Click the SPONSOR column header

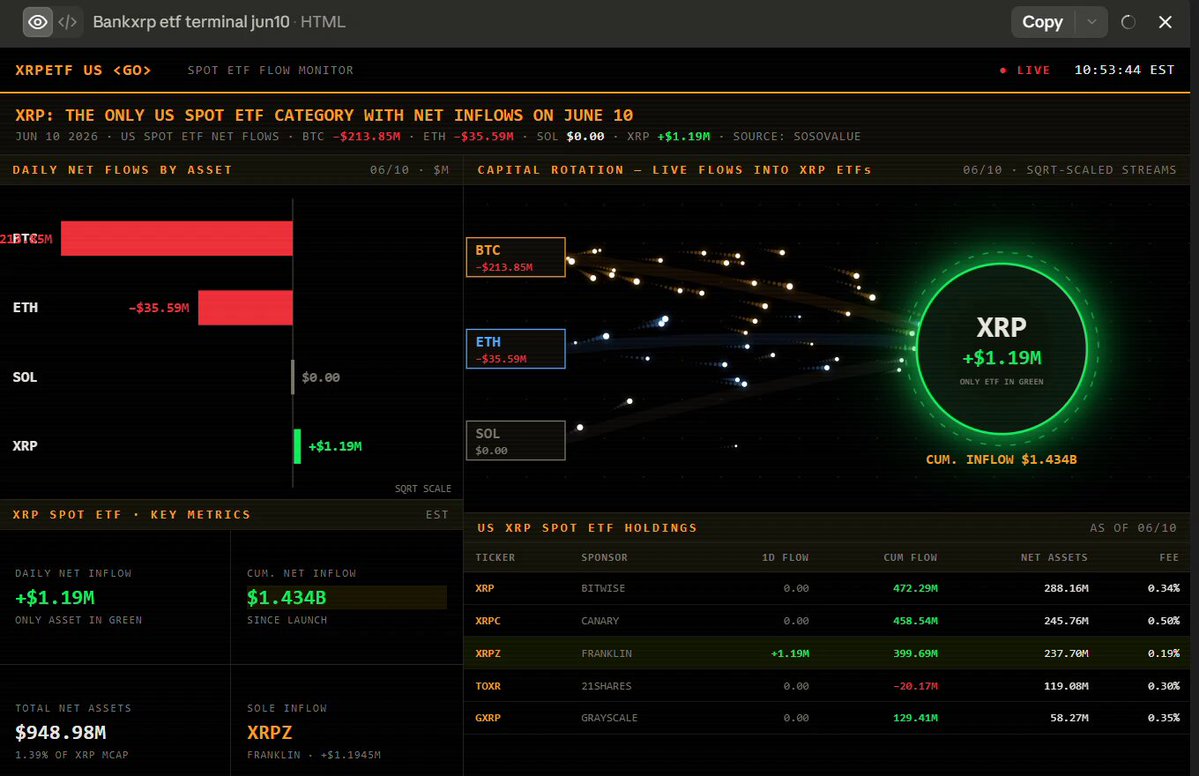[604, 557]
